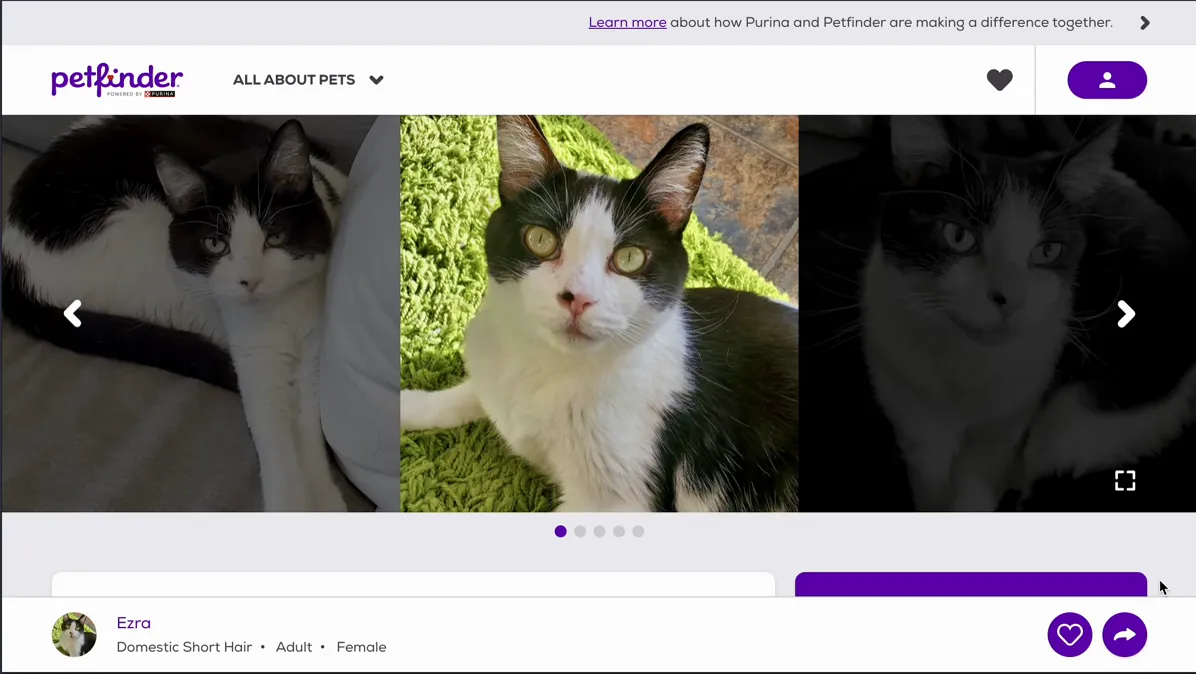
Task: Advance the top banner with right chevron
Action: 1145,23
